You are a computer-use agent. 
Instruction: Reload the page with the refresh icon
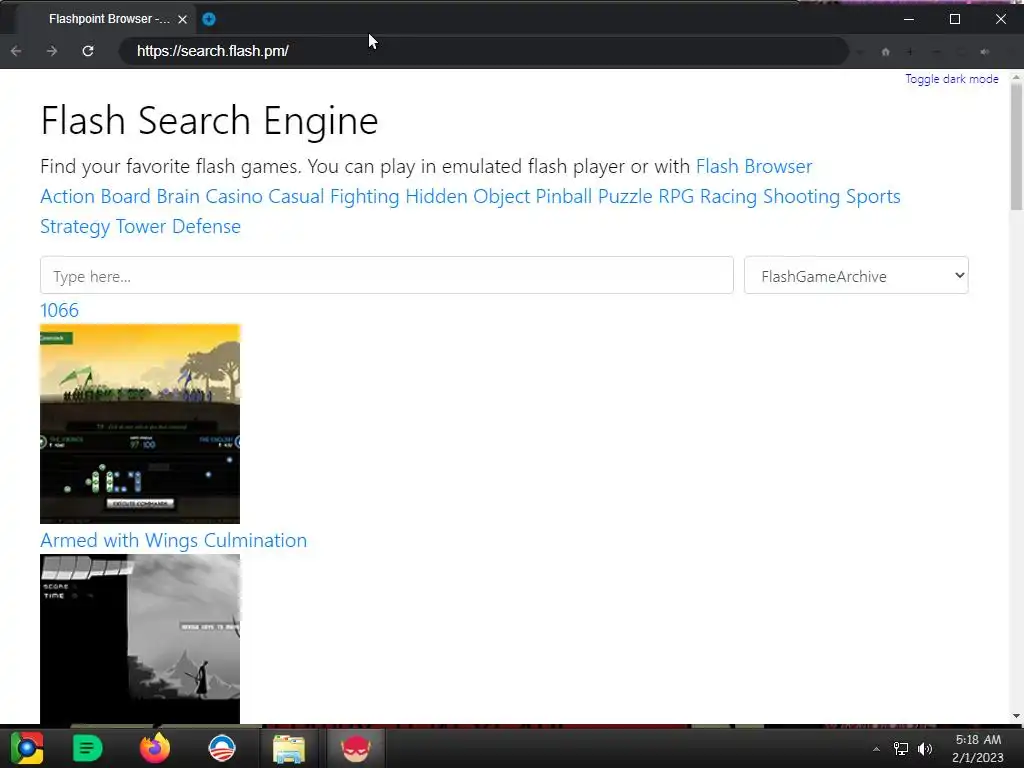[x=88, y=51]
